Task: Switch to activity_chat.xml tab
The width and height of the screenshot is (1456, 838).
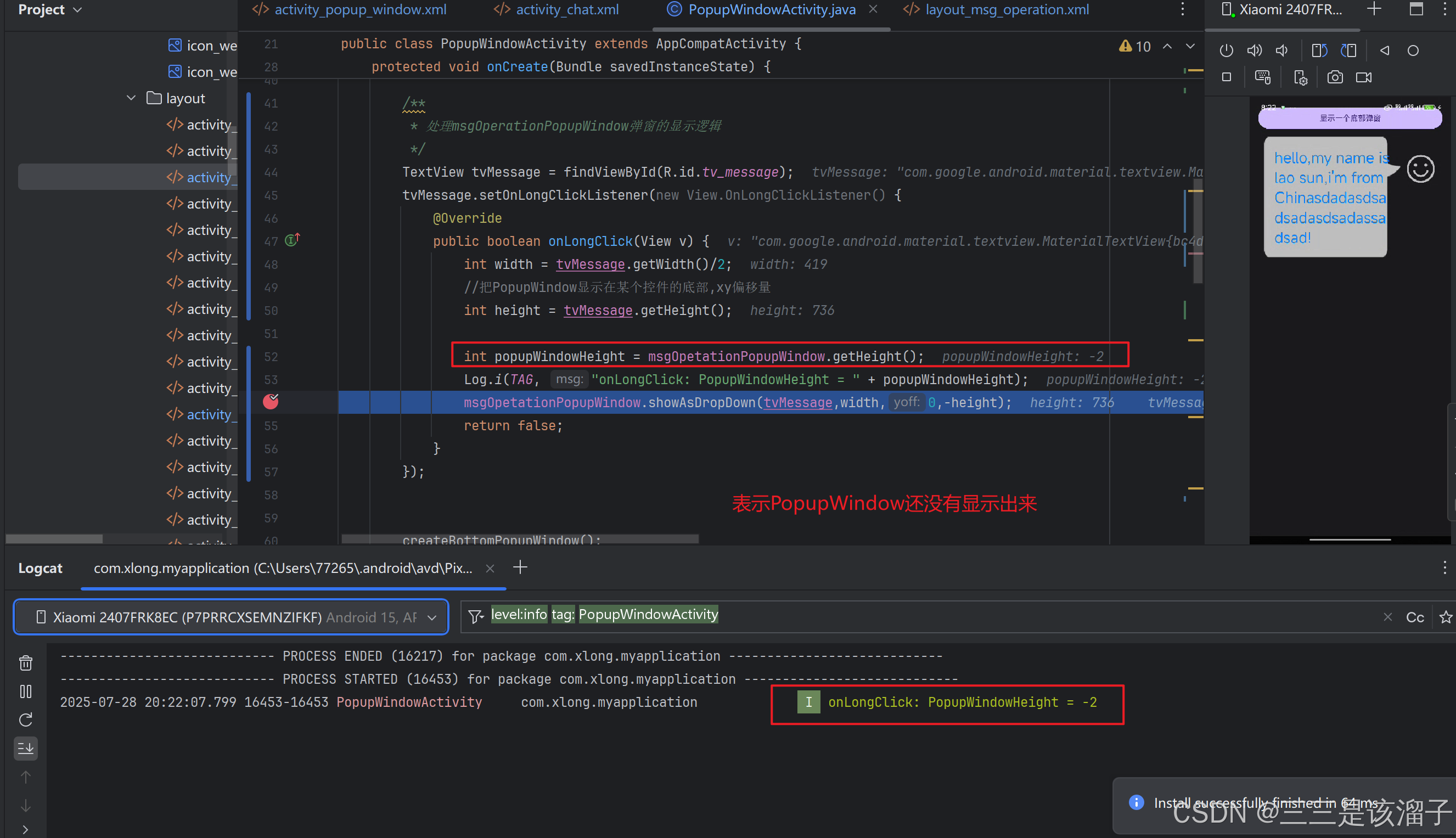Action: pyautogui.click(x=556, y=10)
